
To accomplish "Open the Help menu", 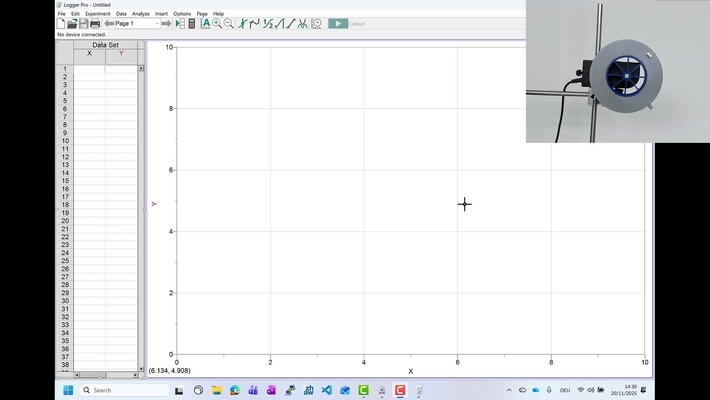I will (218, 14).
